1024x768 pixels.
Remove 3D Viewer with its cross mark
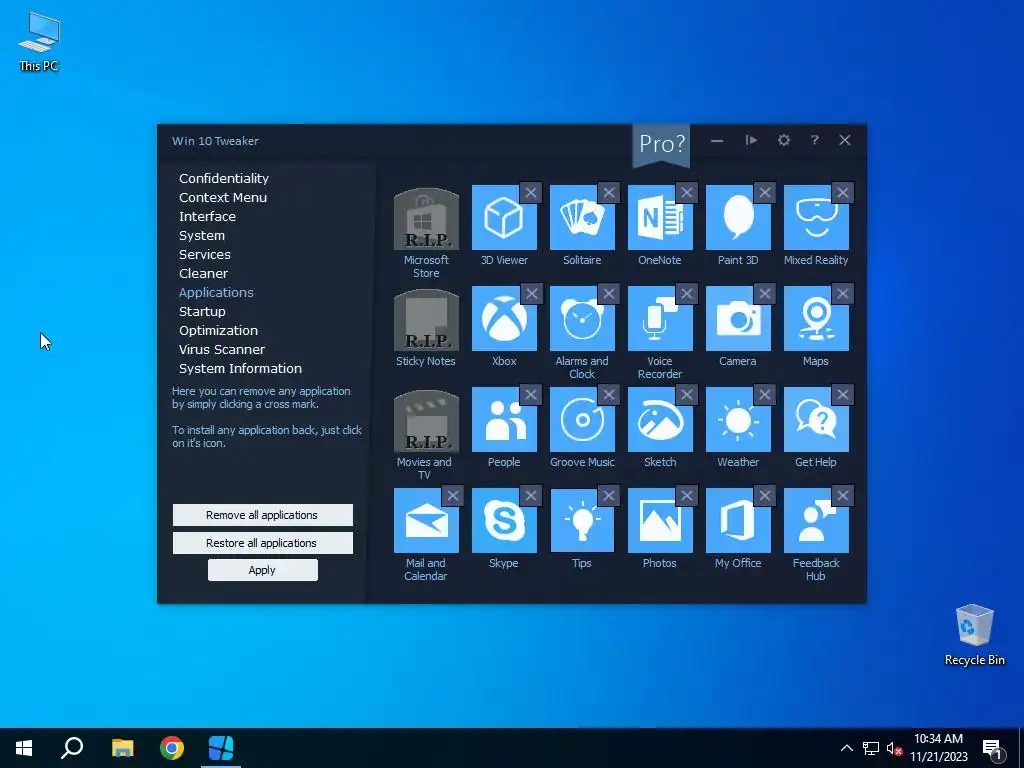(530, 193)
